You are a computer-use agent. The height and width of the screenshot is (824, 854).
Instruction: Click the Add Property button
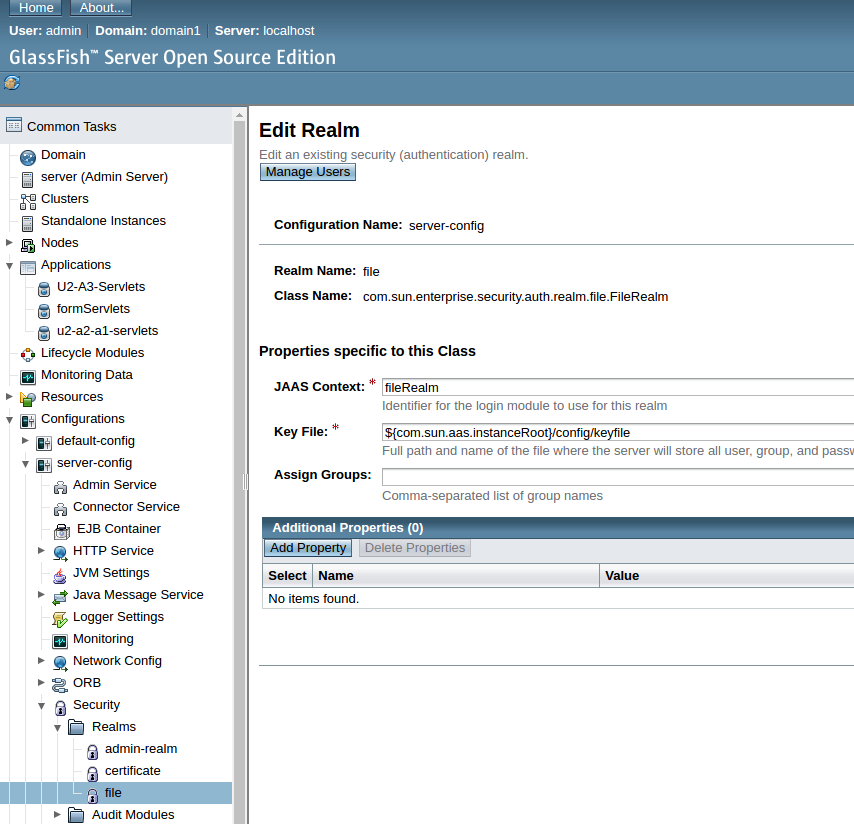[308, 548]
